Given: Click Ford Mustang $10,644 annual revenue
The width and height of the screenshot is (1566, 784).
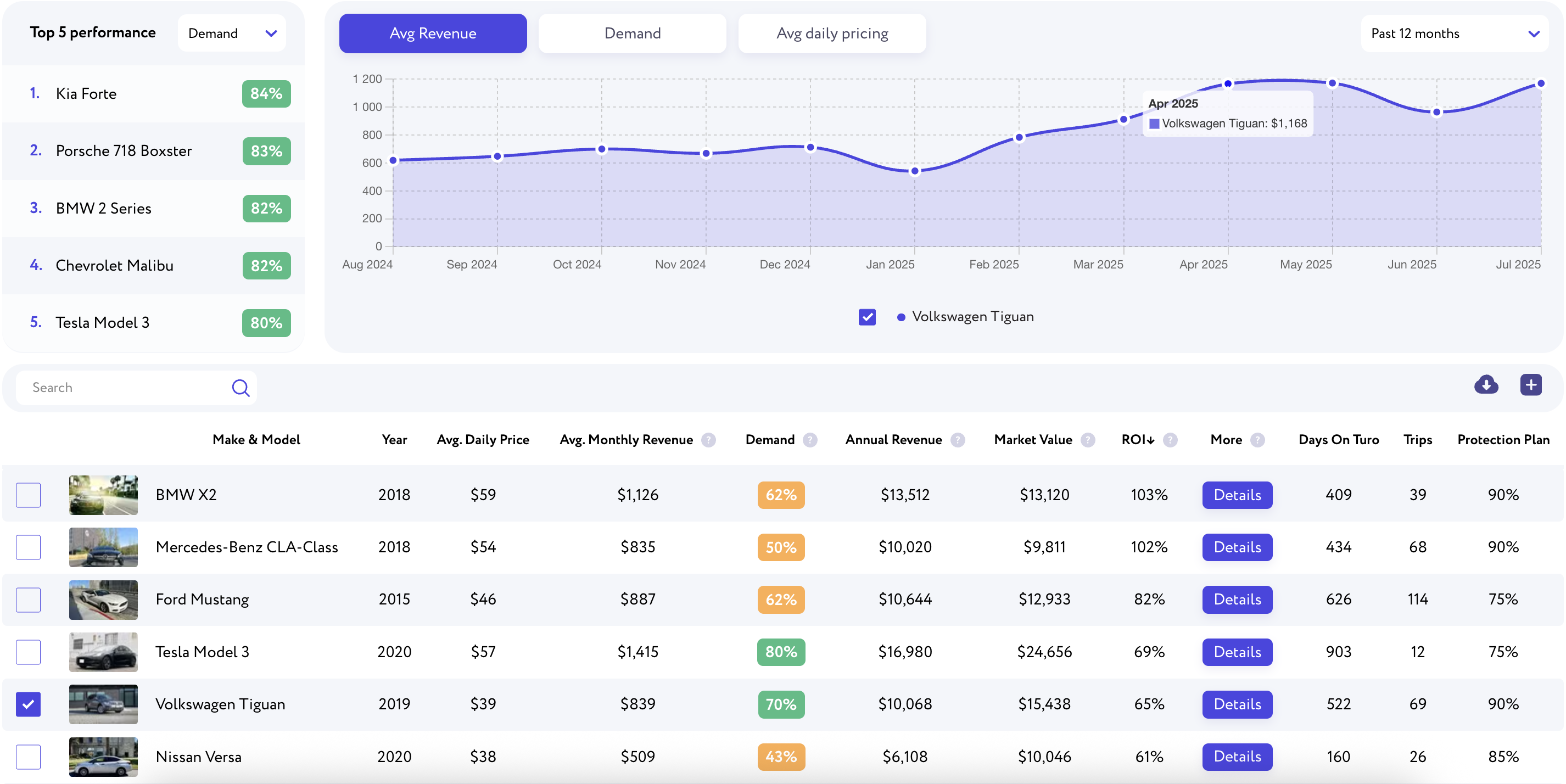Looking at the screenshot, I should tap(904, 599).
